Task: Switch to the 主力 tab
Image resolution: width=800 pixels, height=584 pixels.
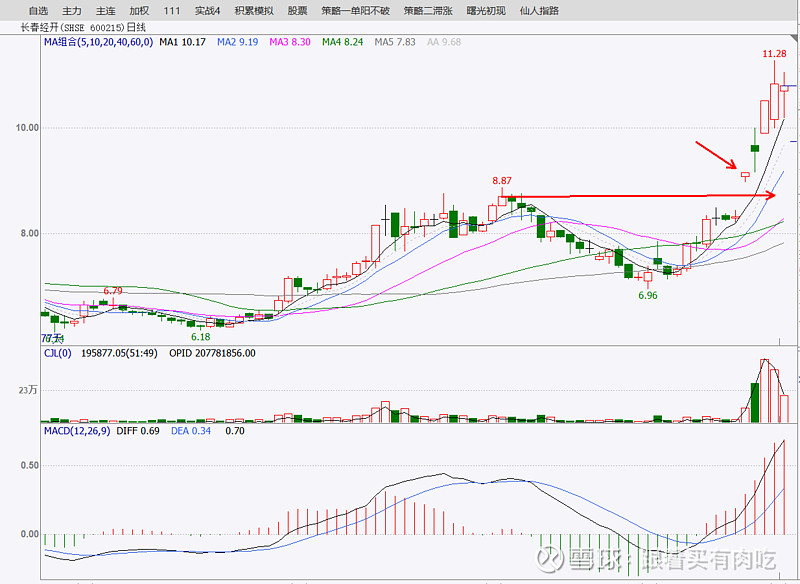Action: pos(71,11)
